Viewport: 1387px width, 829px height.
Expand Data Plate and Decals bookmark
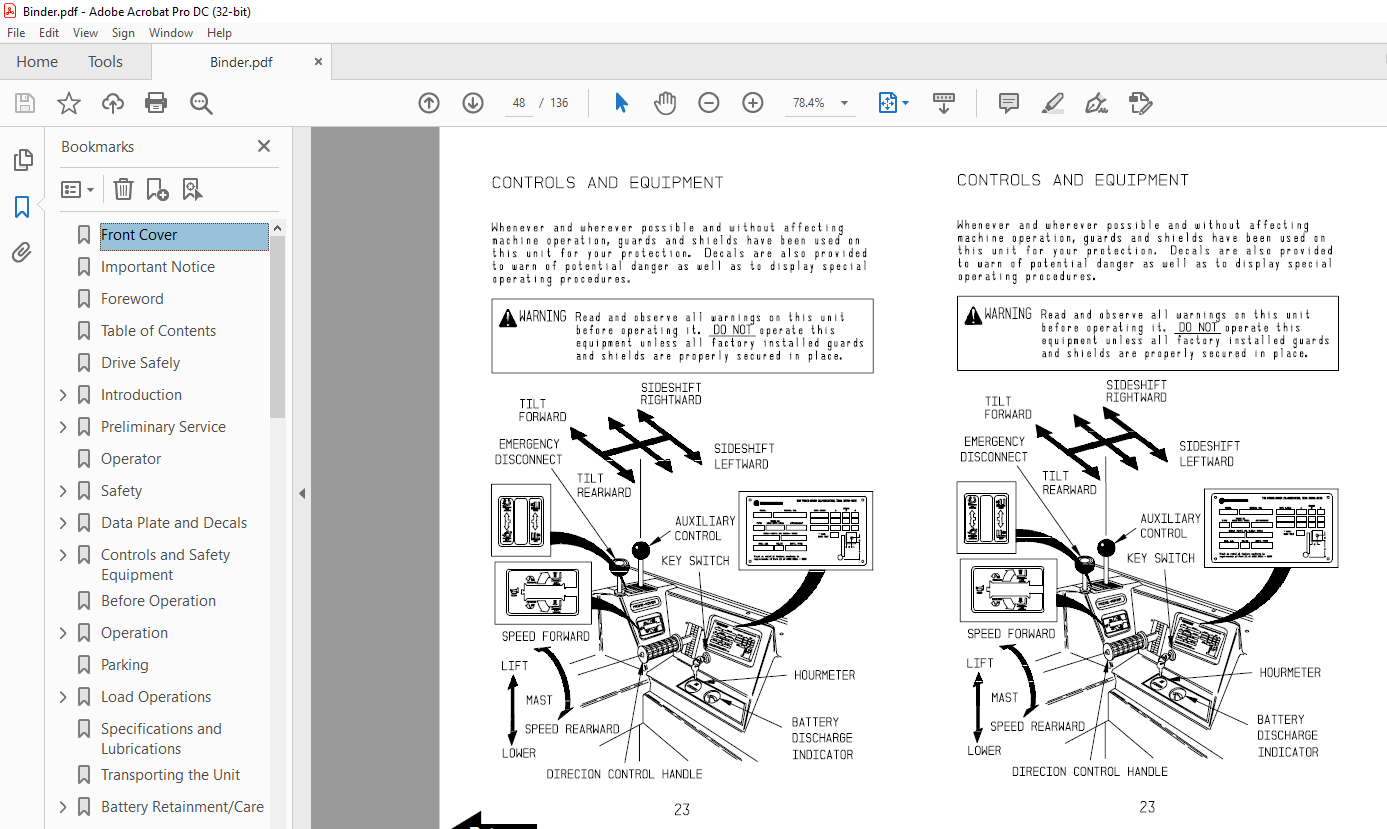(64, 523)
